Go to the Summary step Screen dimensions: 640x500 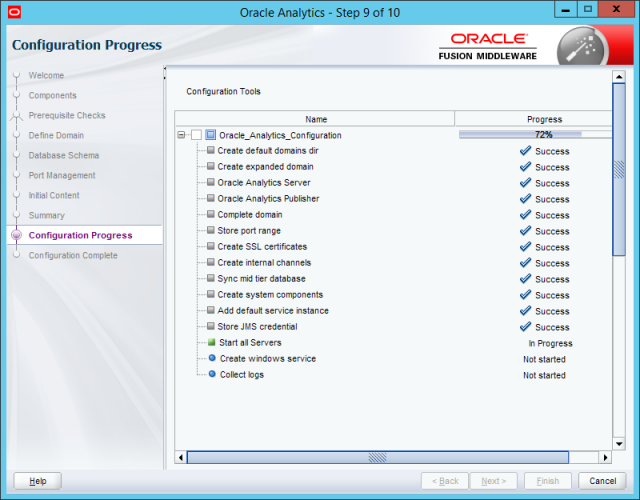coord(47,215)
